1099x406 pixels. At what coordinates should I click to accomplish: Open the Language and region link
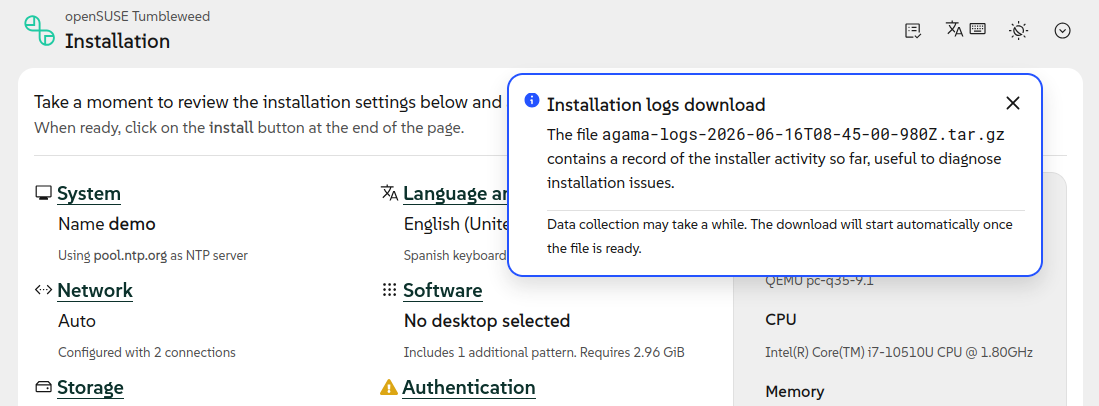tap(456, 194)
